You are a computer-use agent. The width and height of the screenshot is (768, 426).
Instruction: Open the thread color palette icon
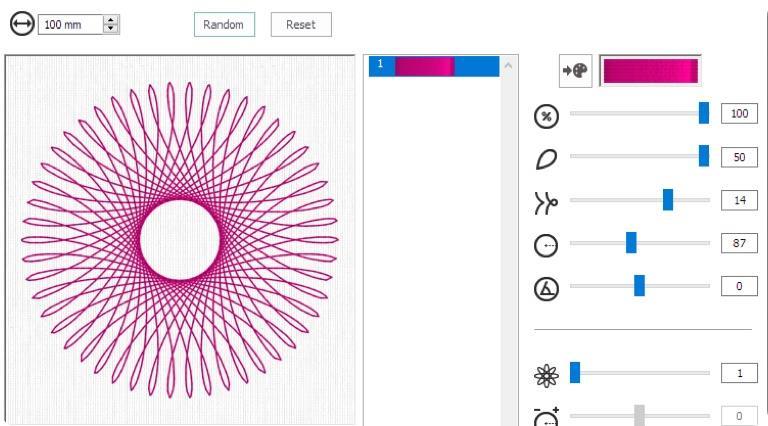574,71
